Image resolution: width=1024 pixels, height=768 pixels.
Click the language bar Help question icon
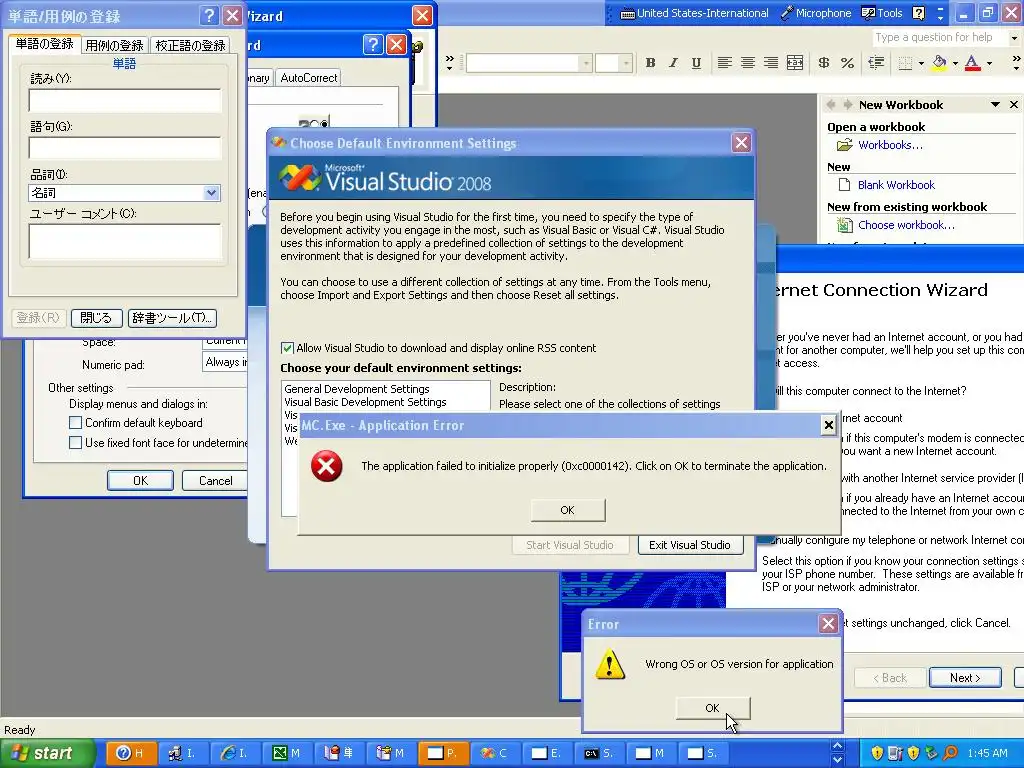[x=918, y=13]
